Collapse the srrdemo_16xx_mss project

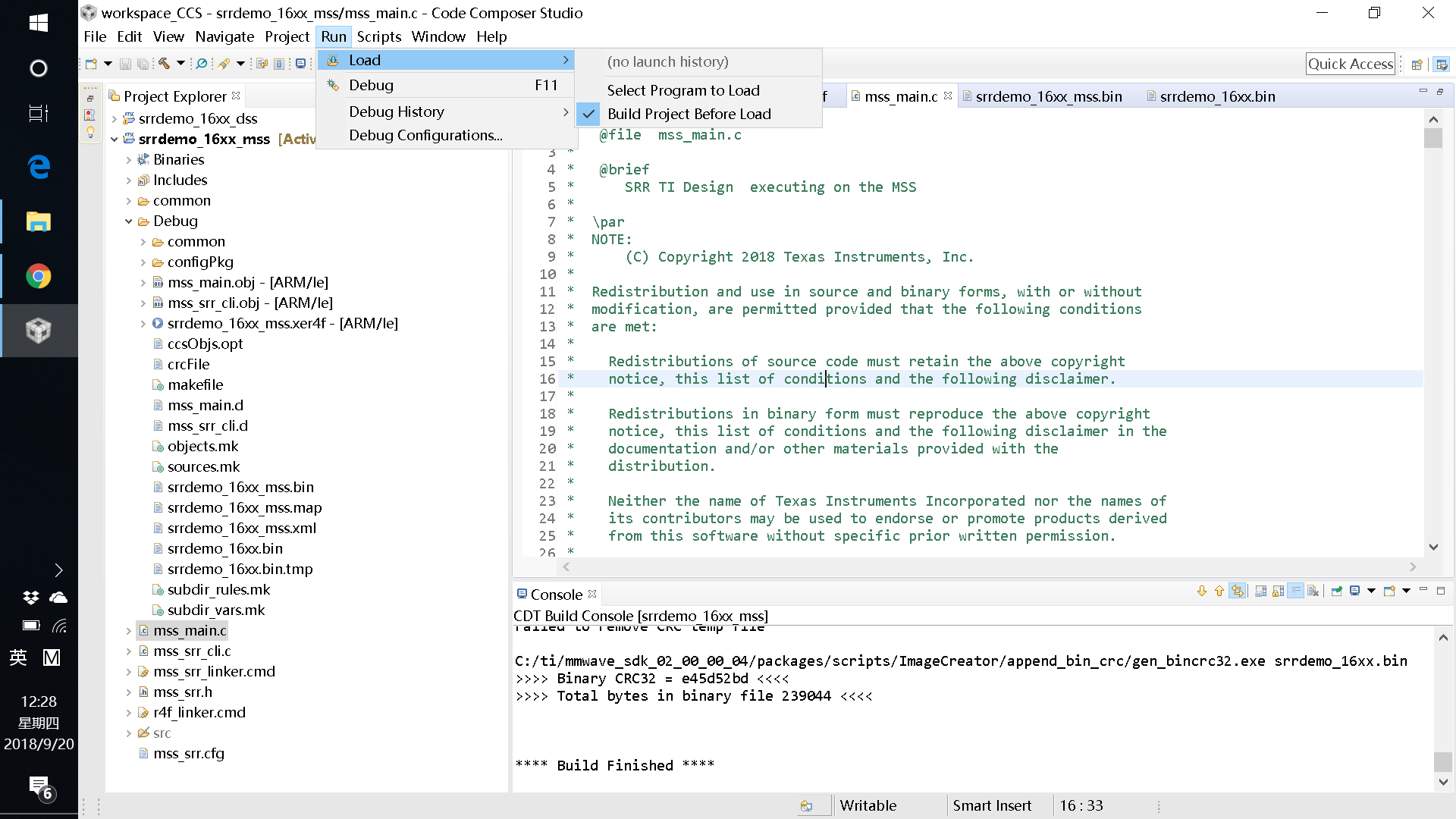(x=115, y=140)
